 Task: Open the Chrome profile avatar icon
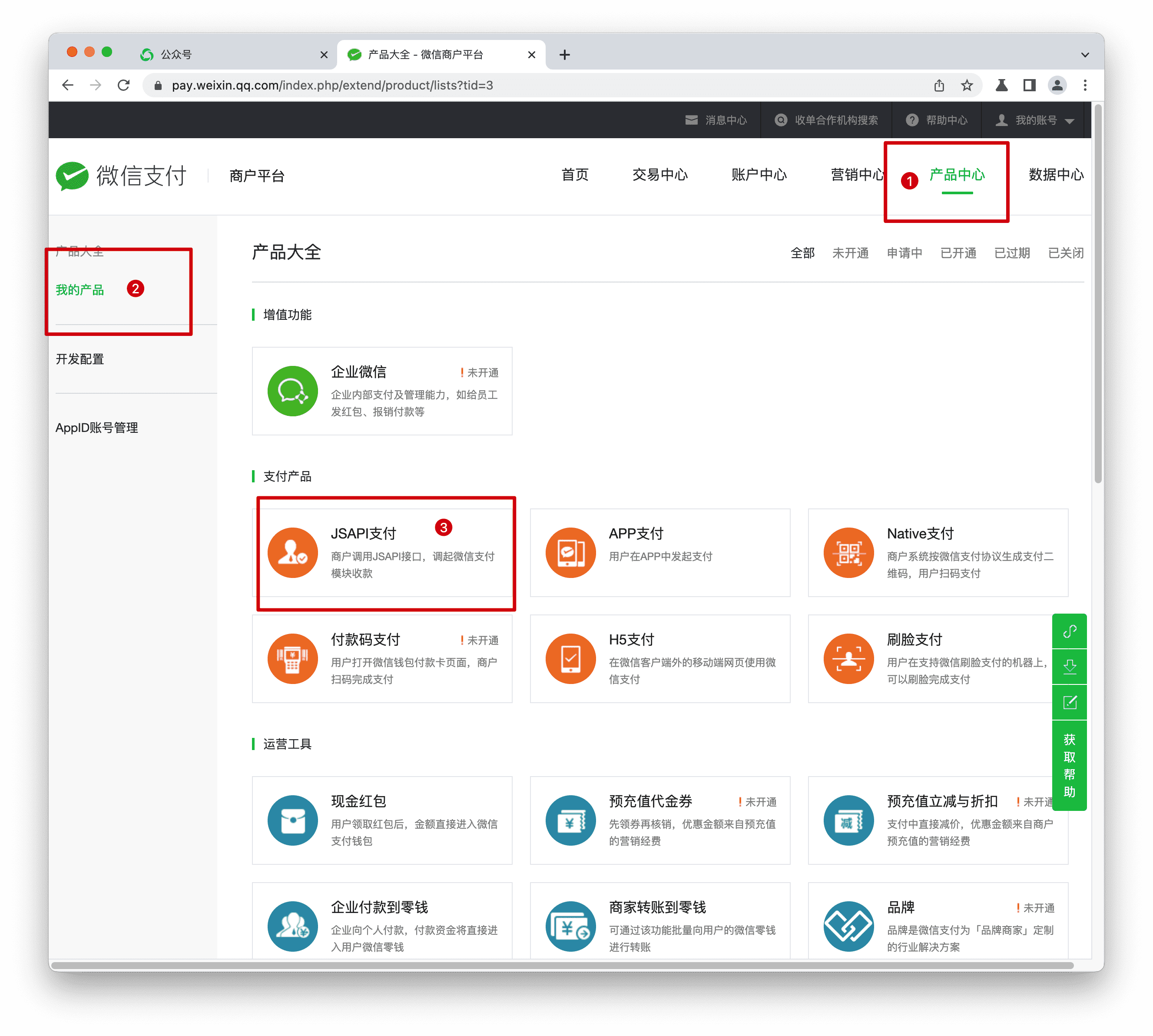(x=1057, y=85)
